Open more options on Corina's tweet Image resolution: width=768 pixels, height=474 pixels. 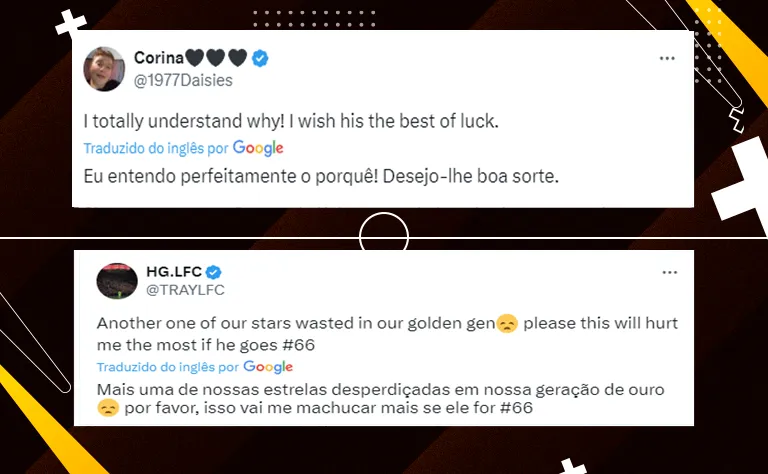[x=667, y=59]
